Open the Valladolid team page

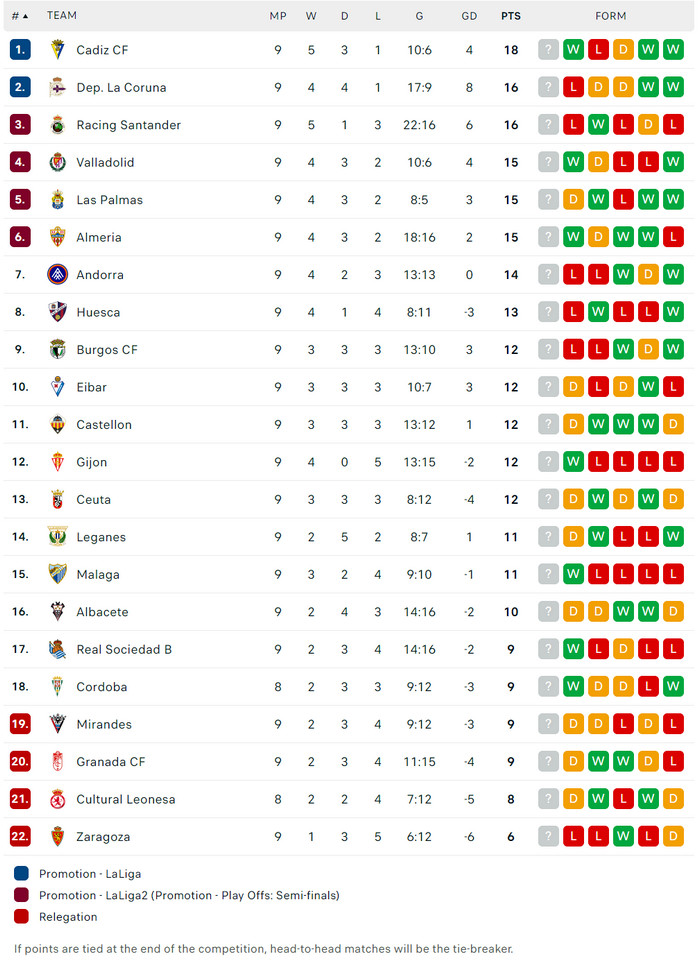tap(105, 162)
